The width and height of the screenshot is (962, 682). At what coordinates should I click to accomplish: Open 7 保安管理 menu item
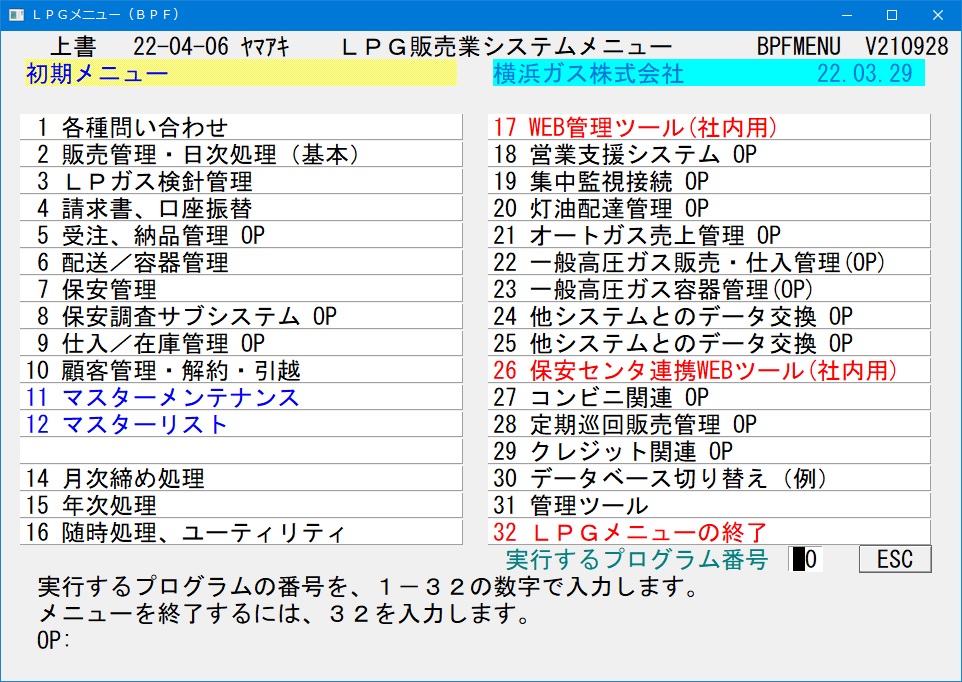240,289
